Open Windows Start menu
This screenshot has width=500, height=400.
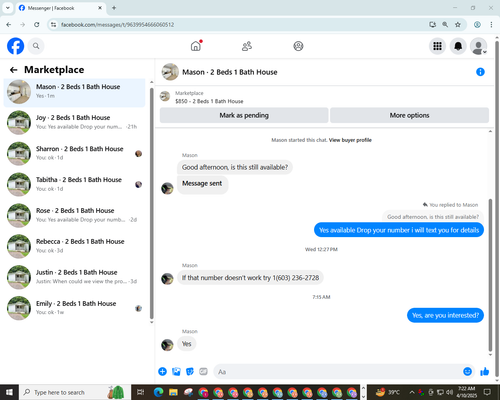9,392
